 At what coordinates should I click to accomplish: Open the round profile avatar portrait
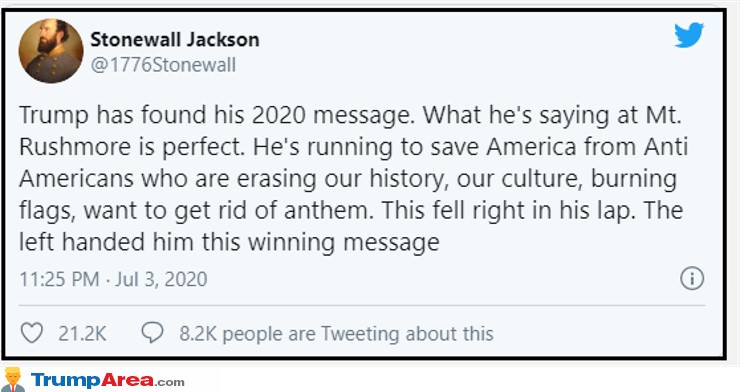tap(51, 51)
